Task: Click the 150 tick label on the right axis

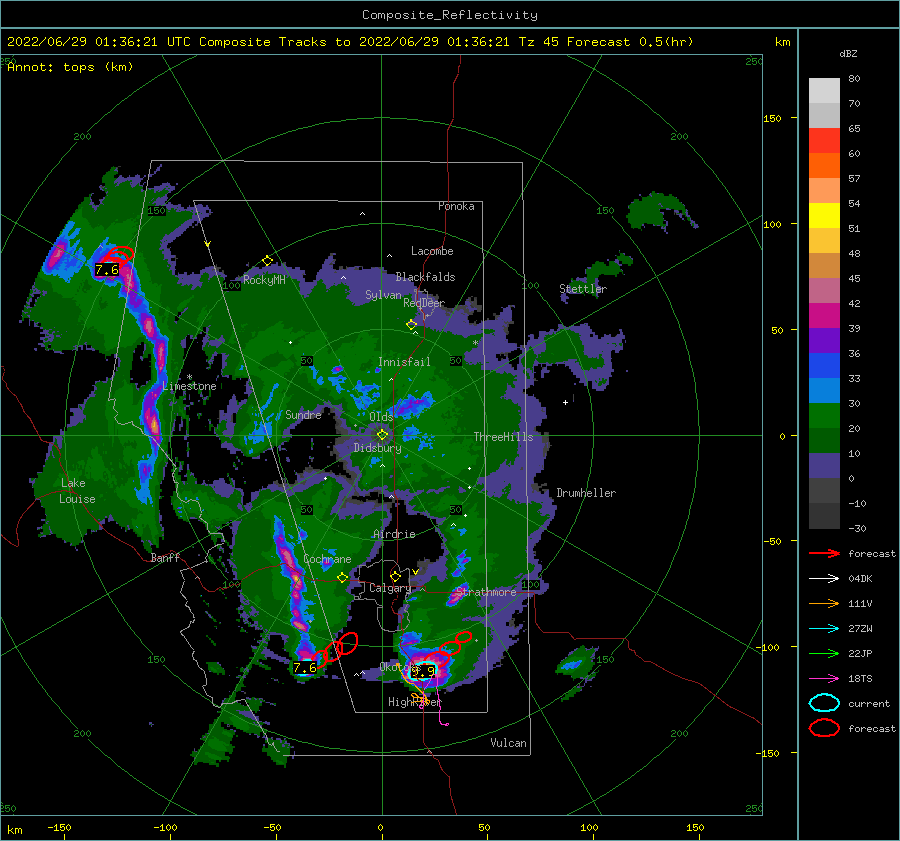Action: tap(772, 118)
